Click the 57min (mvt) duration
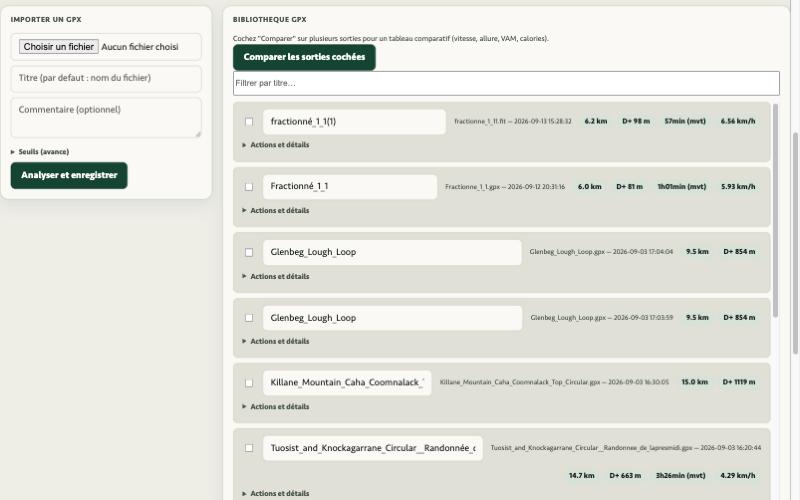Screen dimensions: 800x500 (x=685, y=121)
